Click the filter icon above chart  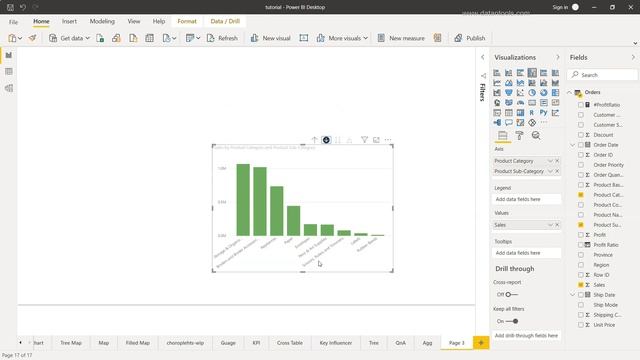click(x=364, y=140)
